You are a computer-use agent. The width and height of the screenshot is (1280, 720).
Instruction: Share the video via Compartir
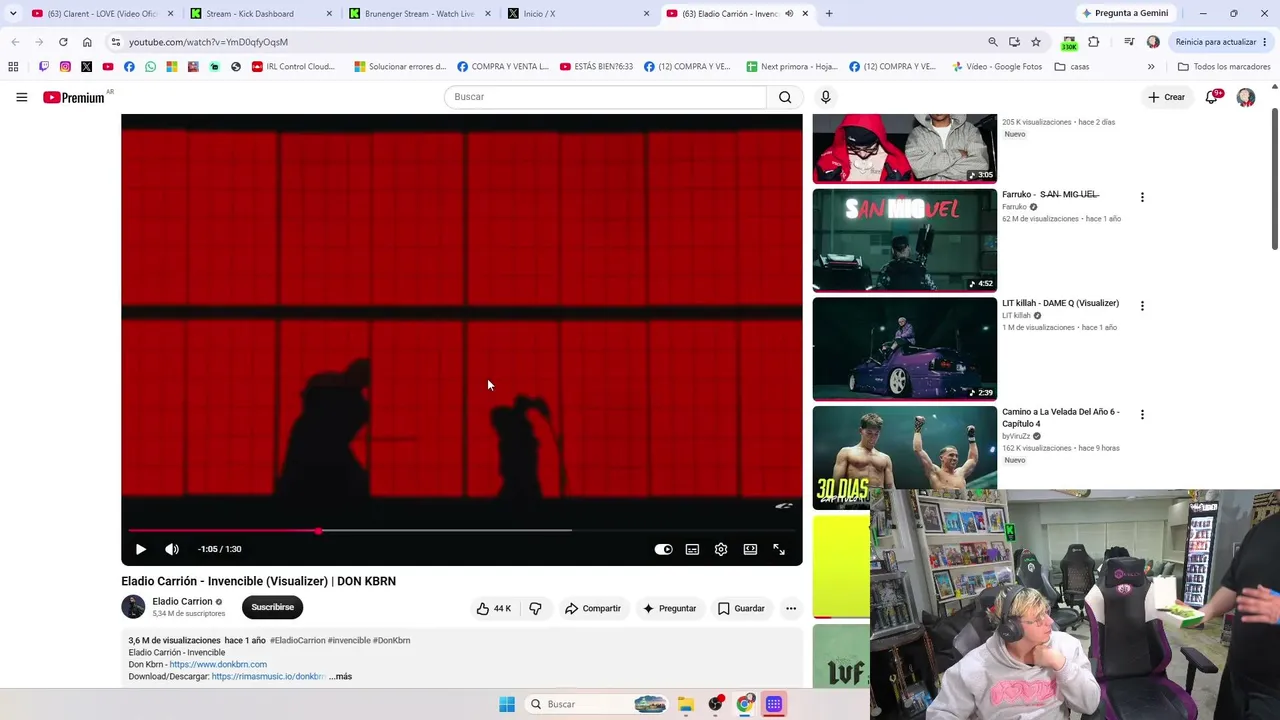tap(593, 608)
